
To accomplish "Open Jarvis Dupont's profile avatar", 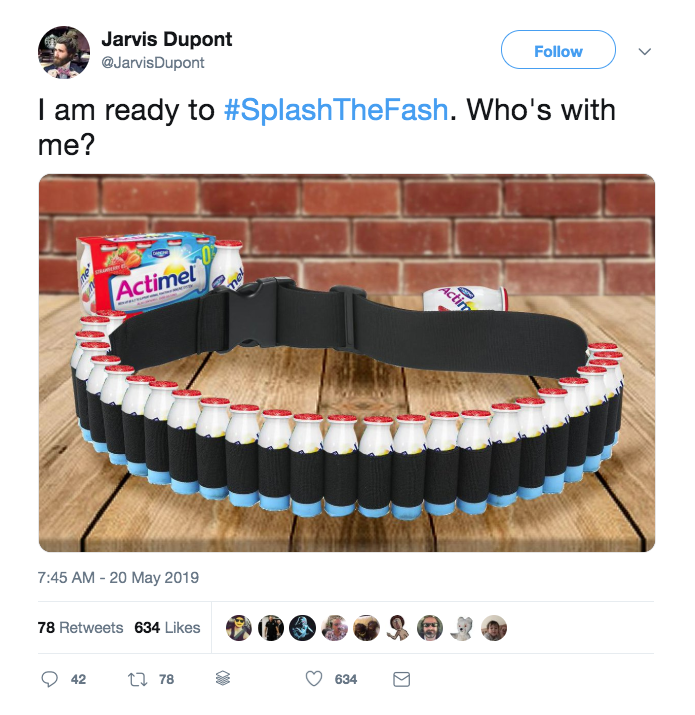I will click(64, 52).
